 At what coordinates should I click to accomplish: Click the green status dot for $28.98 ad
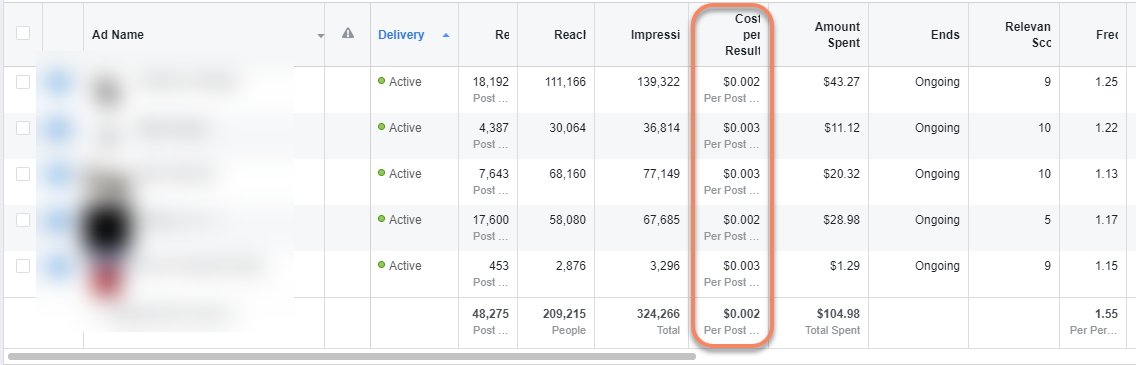[x=382, y=219]
